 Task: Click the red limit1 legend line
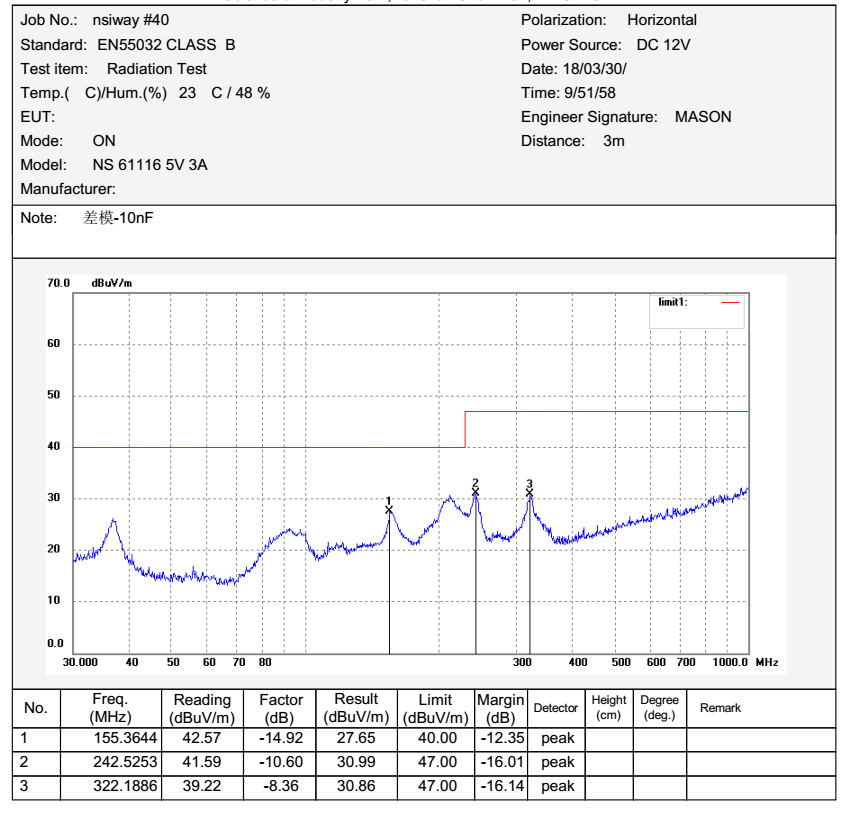pyautogui.click(x=731, y=300)
